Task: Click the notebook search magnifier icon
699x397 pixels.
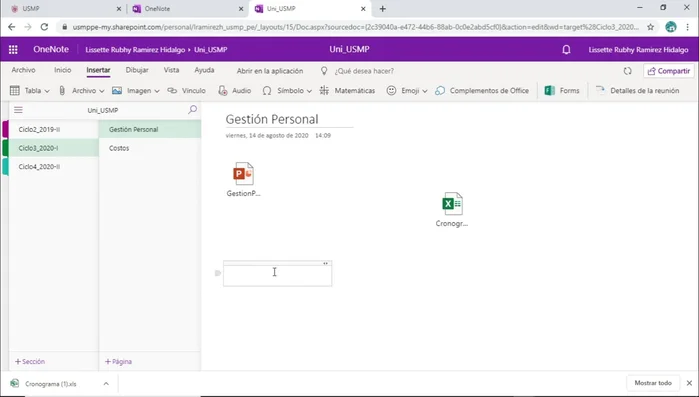Action: click(x=192, y=110)
